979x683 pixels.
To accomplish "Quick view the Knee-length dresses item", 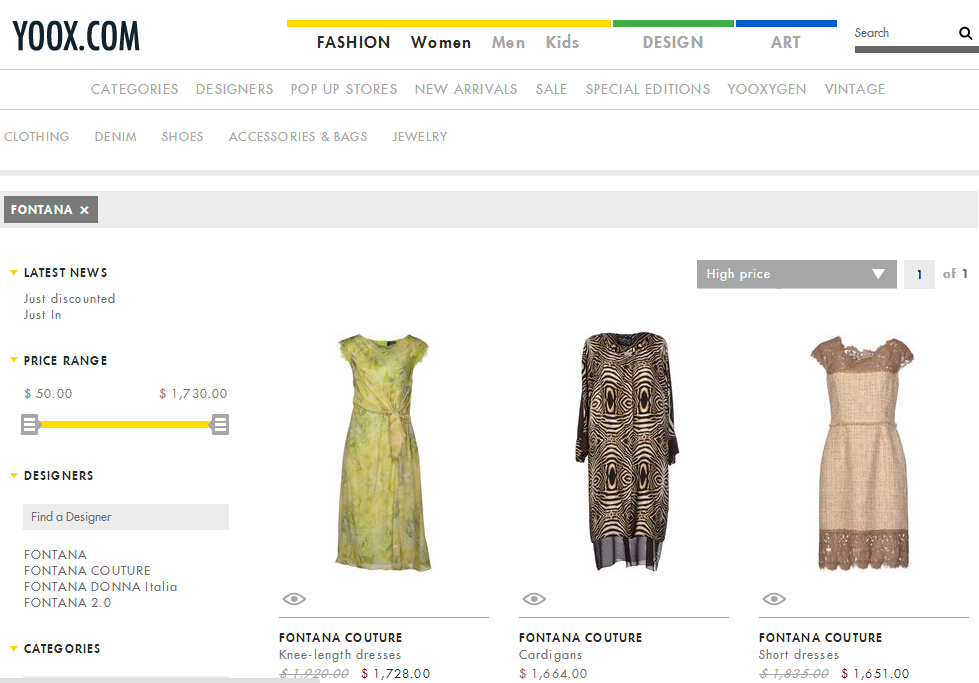I will coord(294,599).
